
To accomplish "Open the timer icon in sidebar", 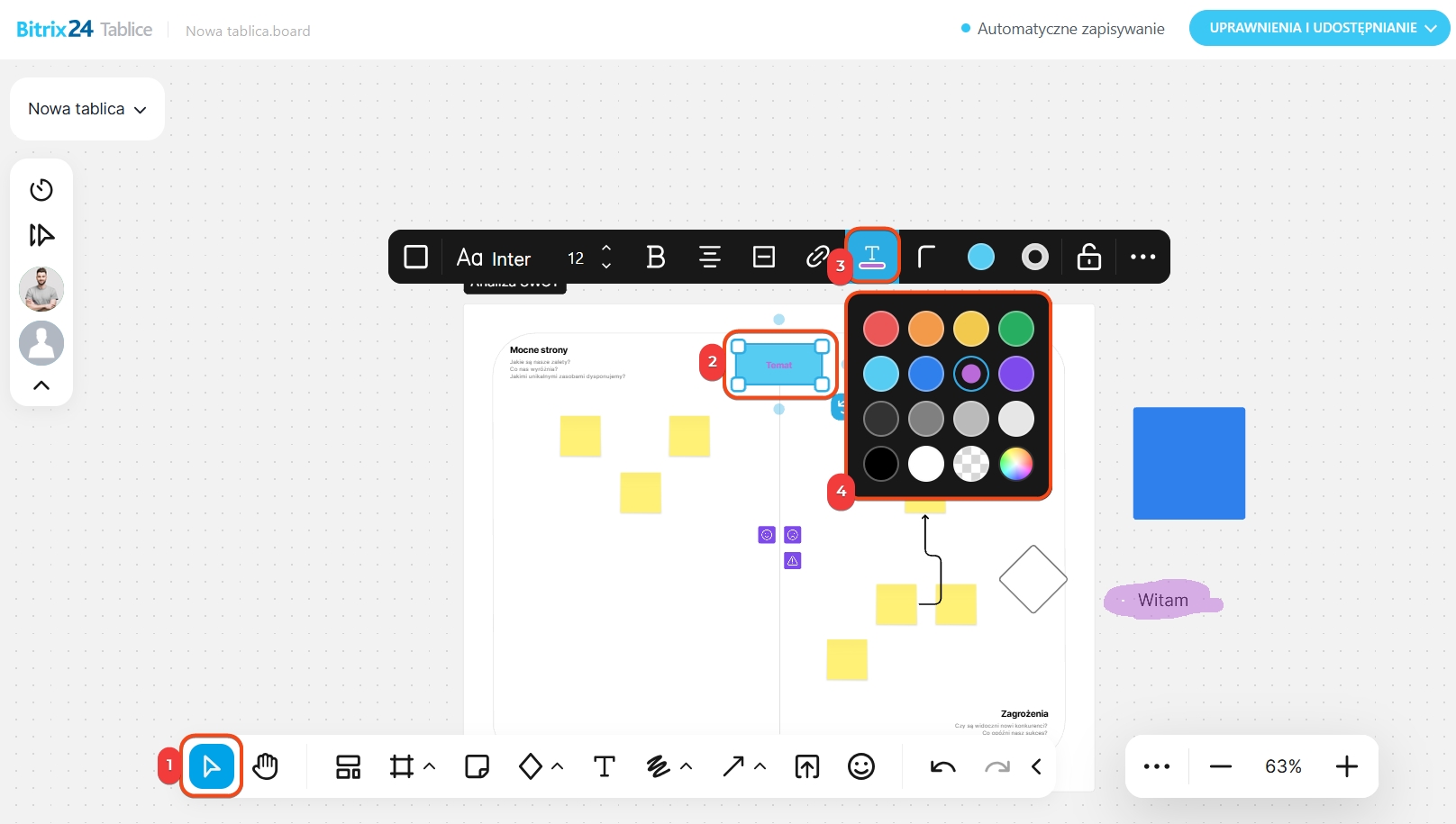I will point(41,190).
